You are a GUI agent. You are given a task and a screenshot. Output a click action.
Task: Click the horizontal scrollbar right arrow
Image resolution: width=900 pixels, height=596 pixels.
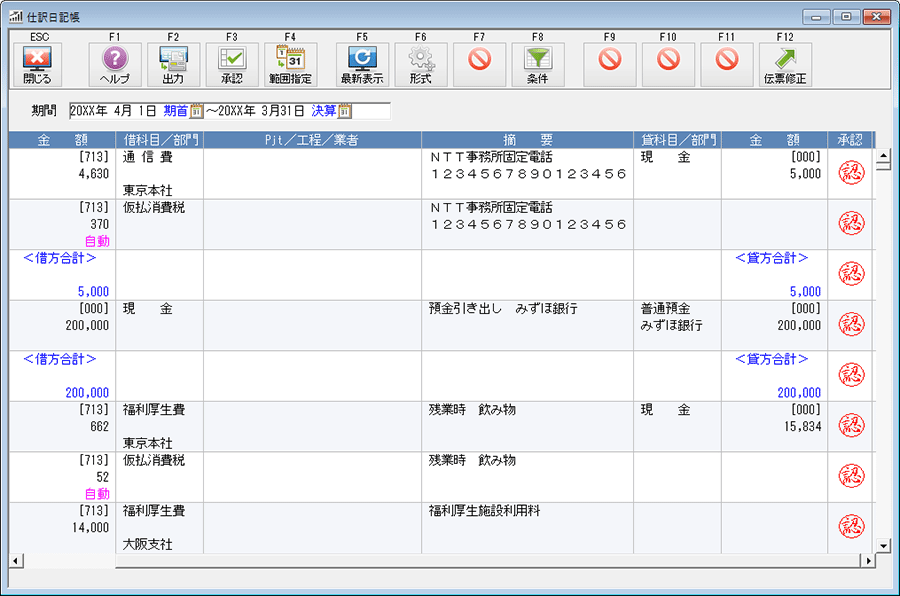(x=868, y=560)
